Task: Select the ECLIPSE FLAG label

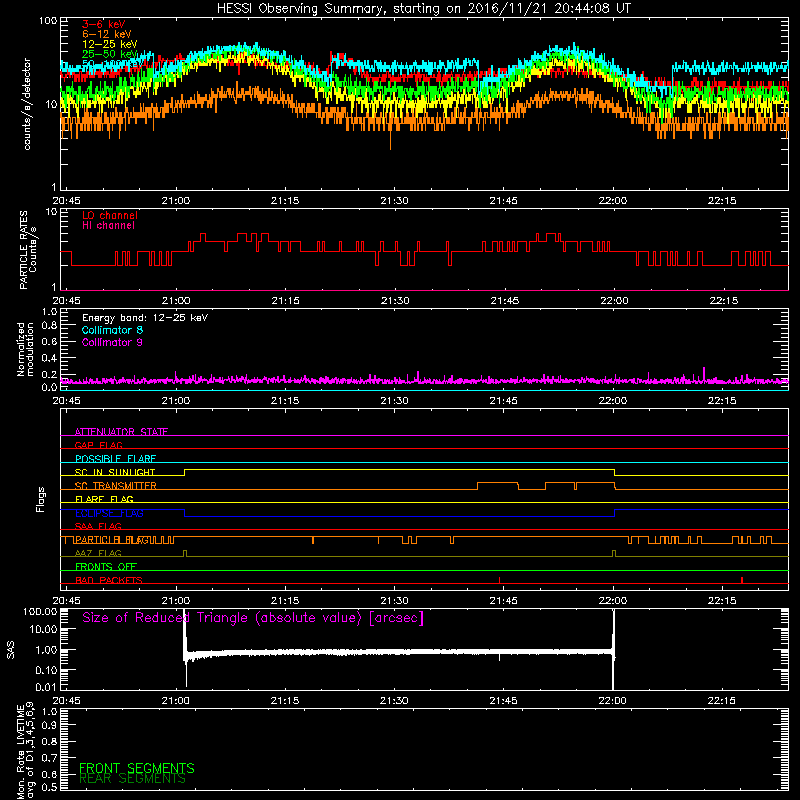Action: 109,513
